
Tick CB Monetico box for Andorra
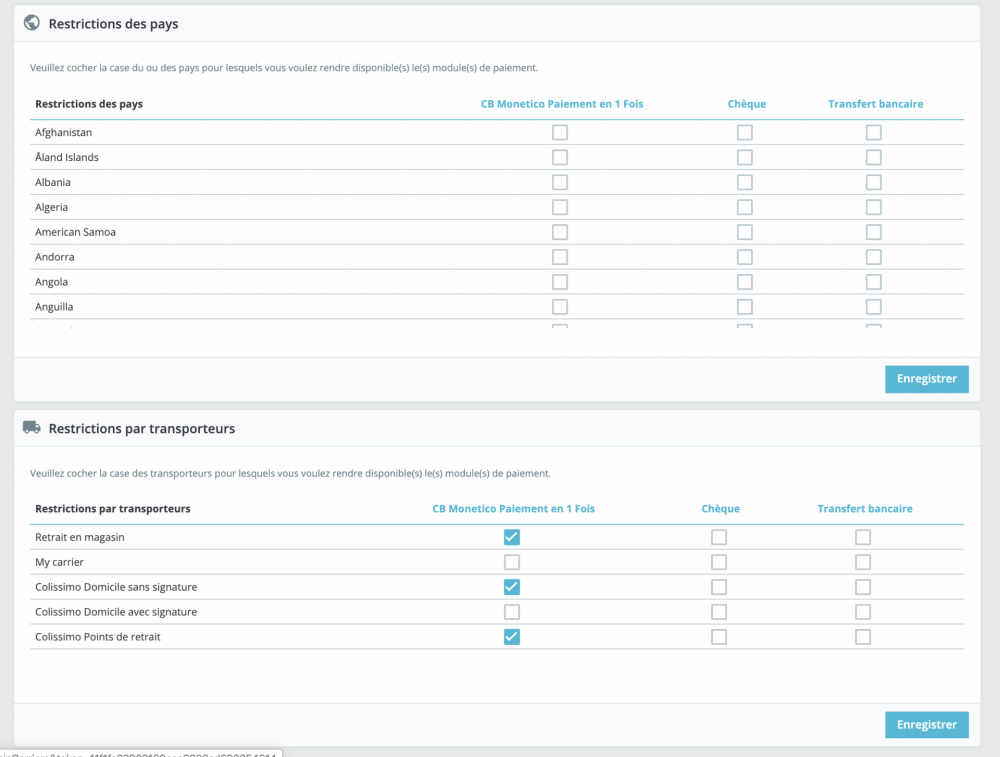coord(560,257)
